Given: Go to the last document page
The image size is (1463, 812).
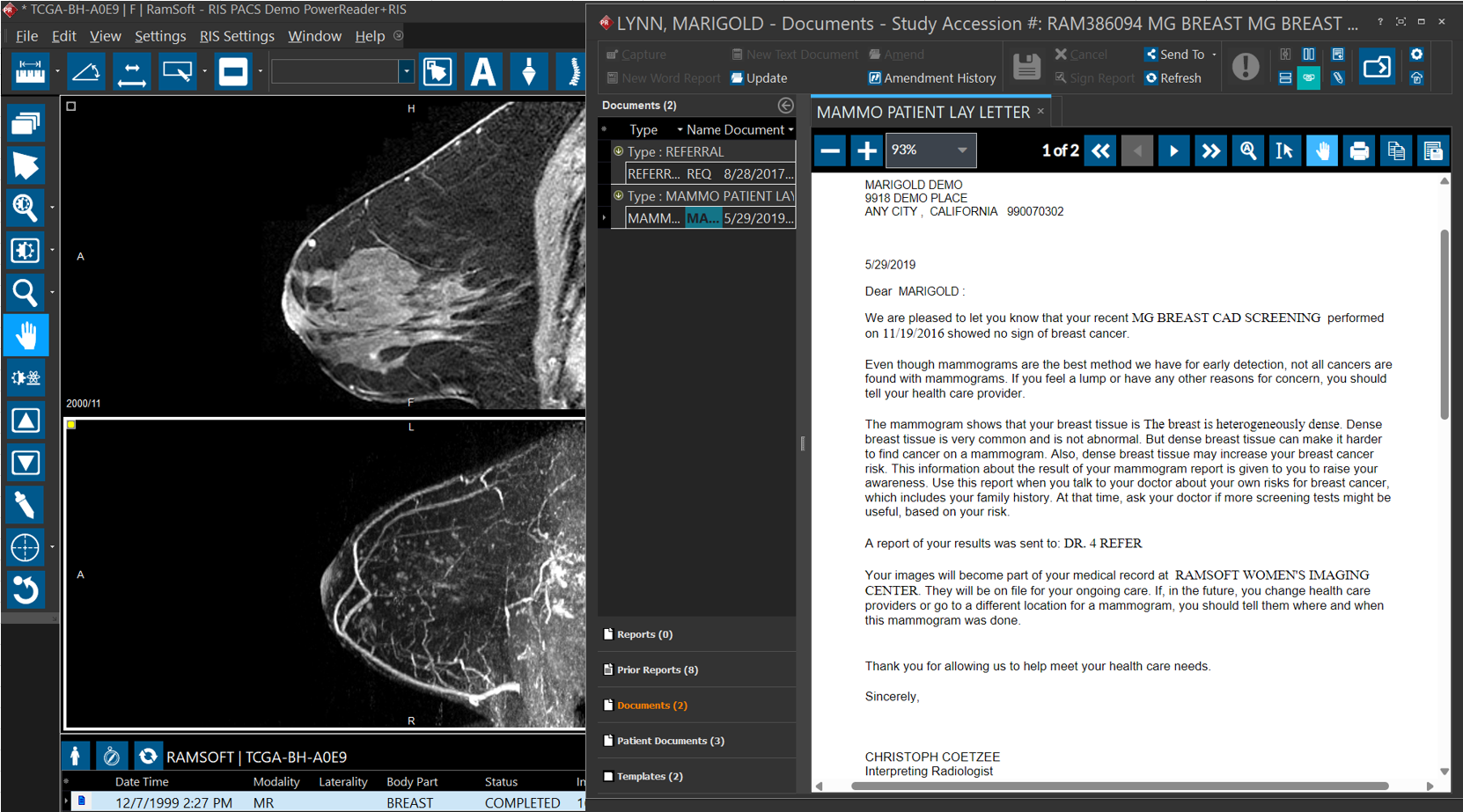Looking at the screenshot, I should (1211, 151).
